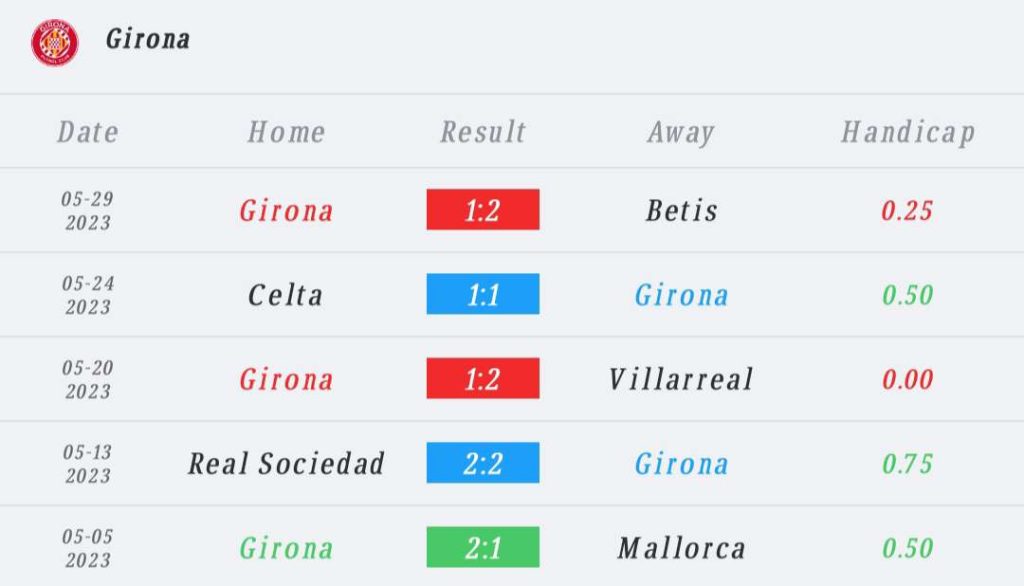Open the Girona team title
The image size is (1024, 586).
pyautogui.click(x=148, y=39)
